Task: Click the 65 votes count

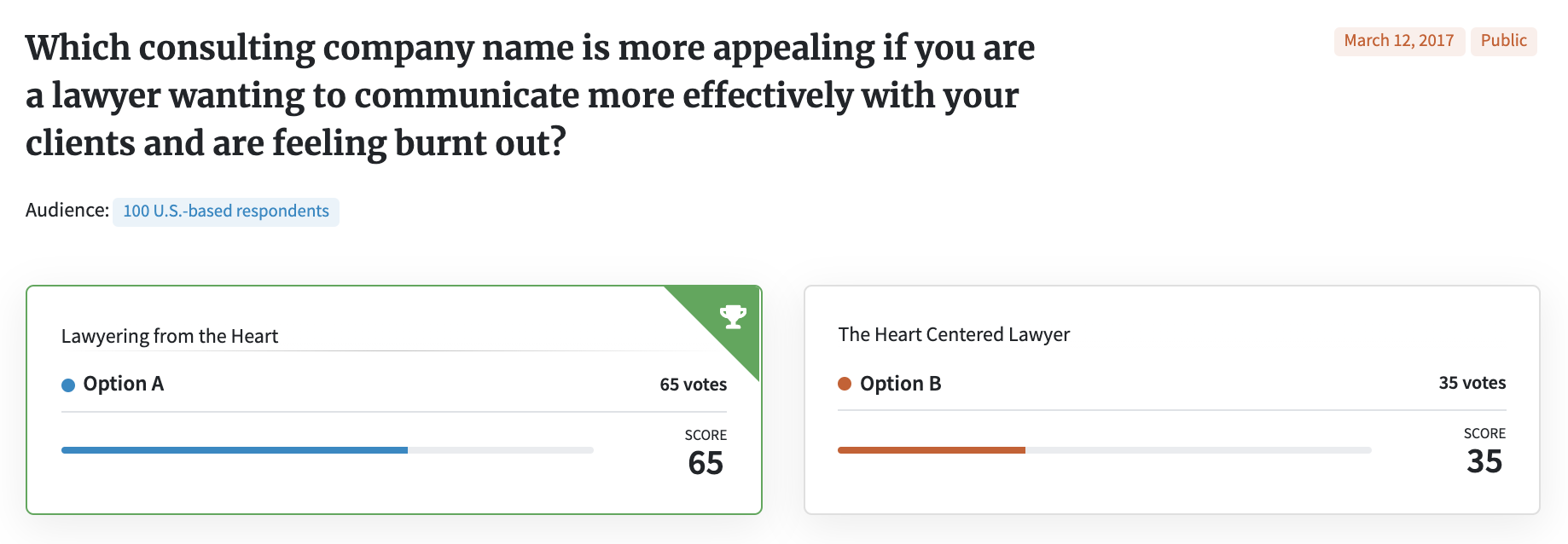Action: click(693, 385)
